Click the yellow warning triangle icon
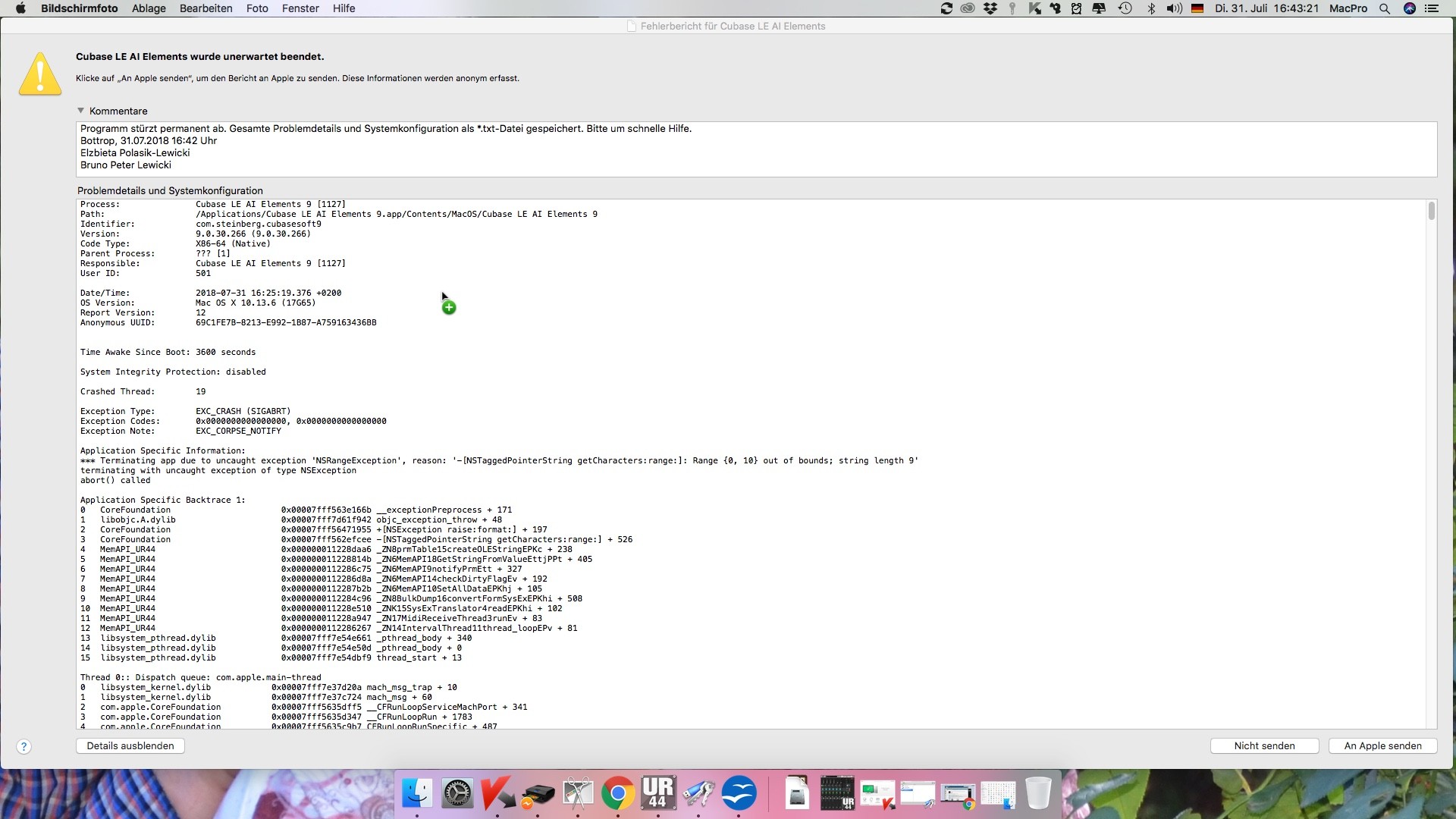This screenshot has width=1456, height=819. tap(40, 74)
